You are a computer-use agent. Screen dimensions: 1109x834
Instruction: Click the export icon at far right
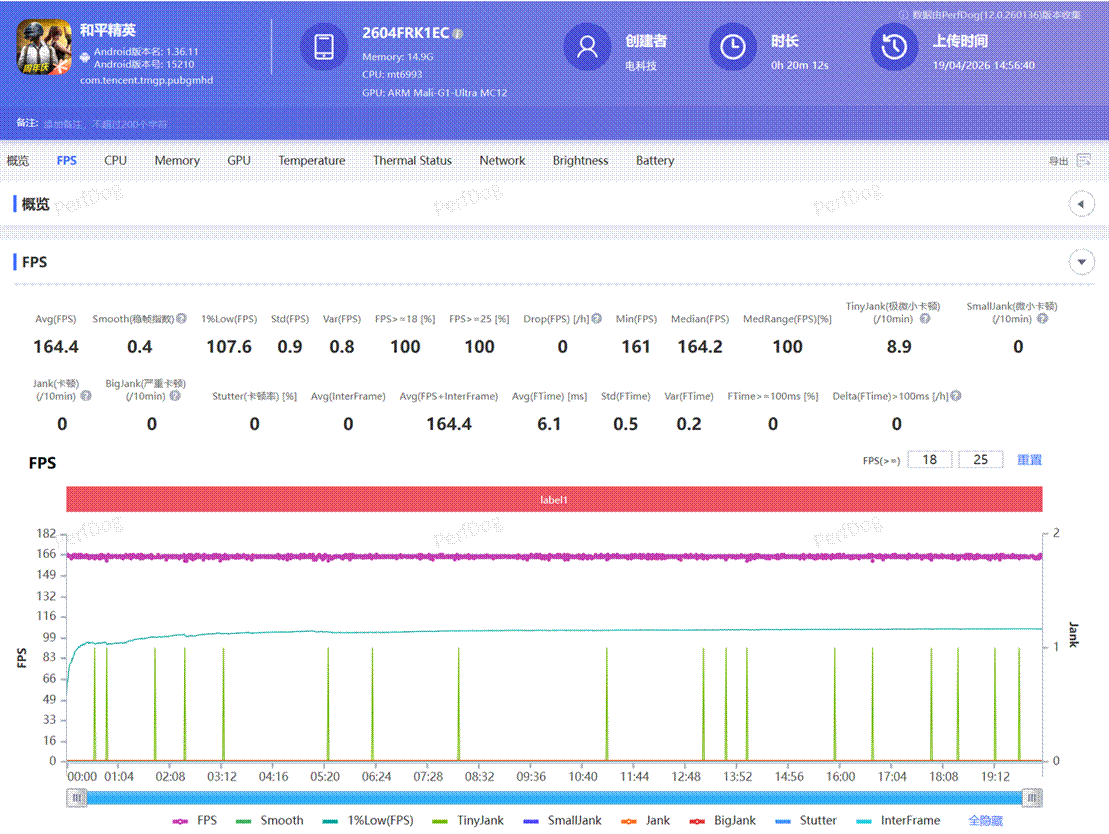tap(1085, 161)
